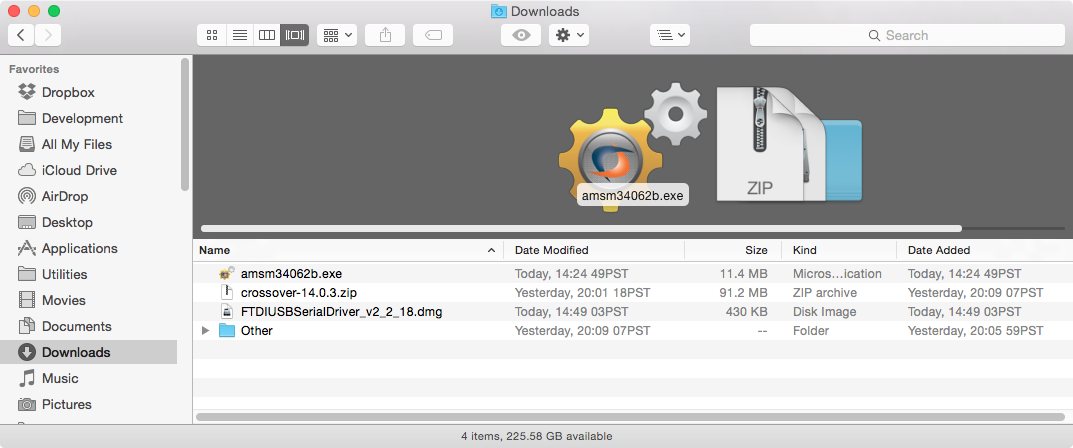Click the Quick Look eye button
Screen dimensions: 1073x448
[x=521, y=36]
